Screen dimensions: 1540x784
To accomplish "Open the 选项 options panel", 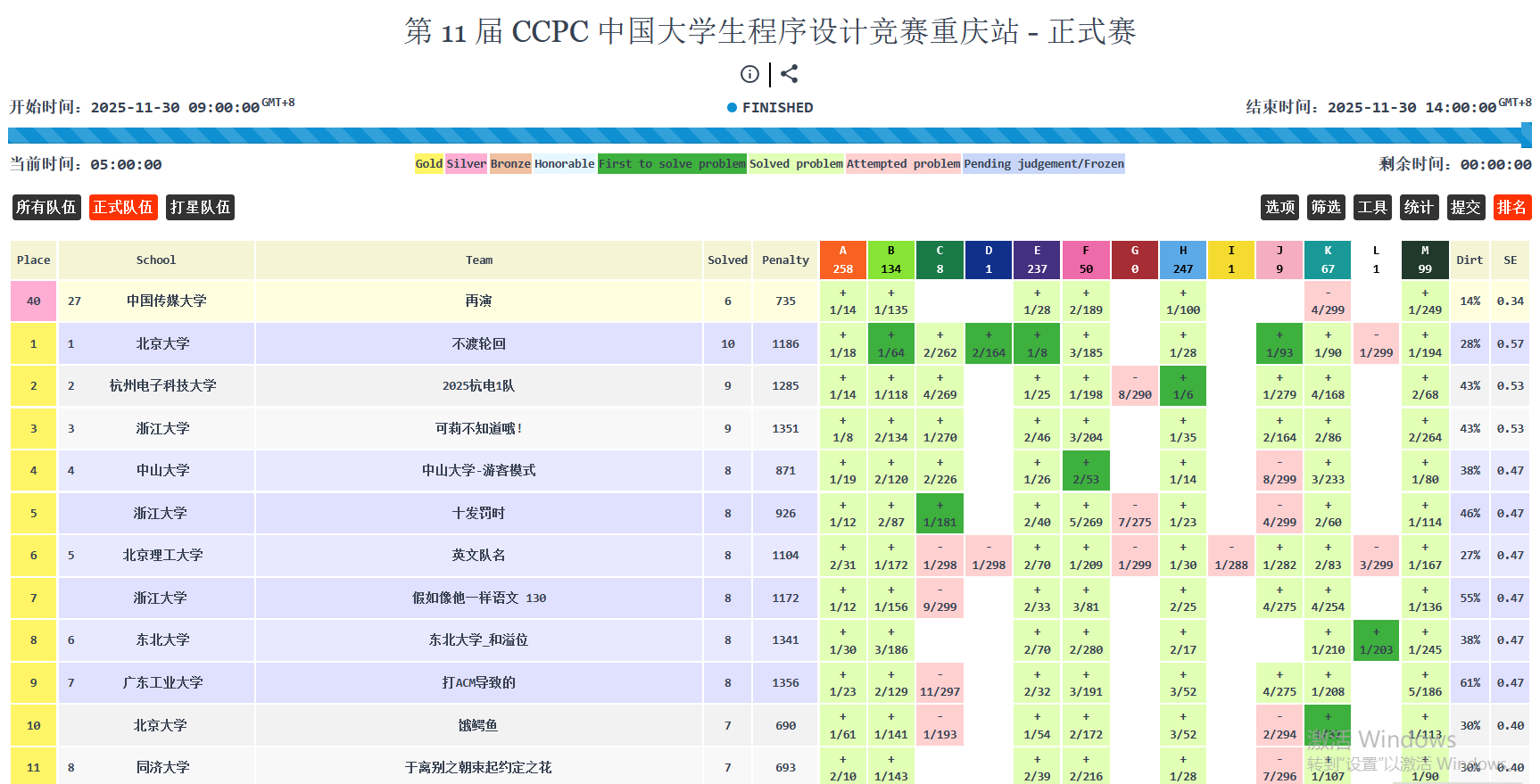I will click(1279, 207).
